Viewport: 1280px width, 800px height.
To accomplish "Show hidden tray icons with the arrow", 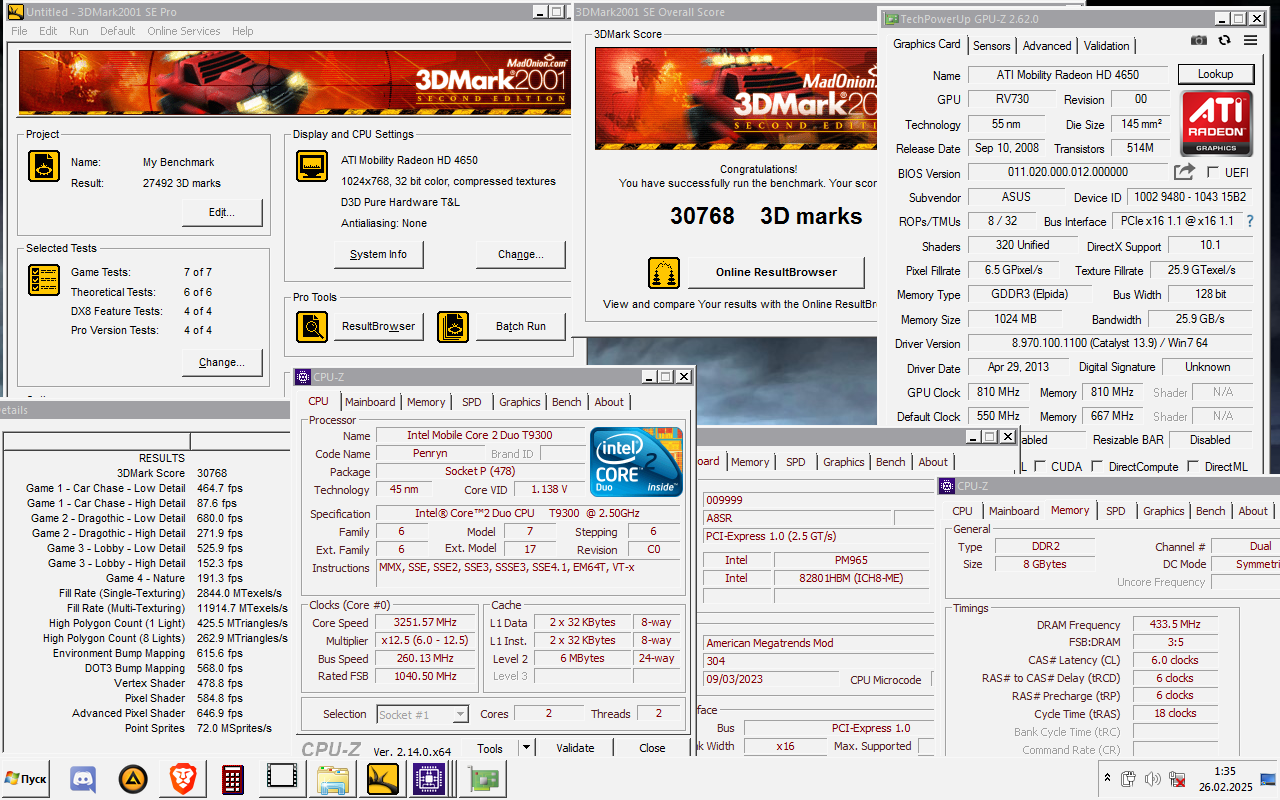I will point(1107,779).
